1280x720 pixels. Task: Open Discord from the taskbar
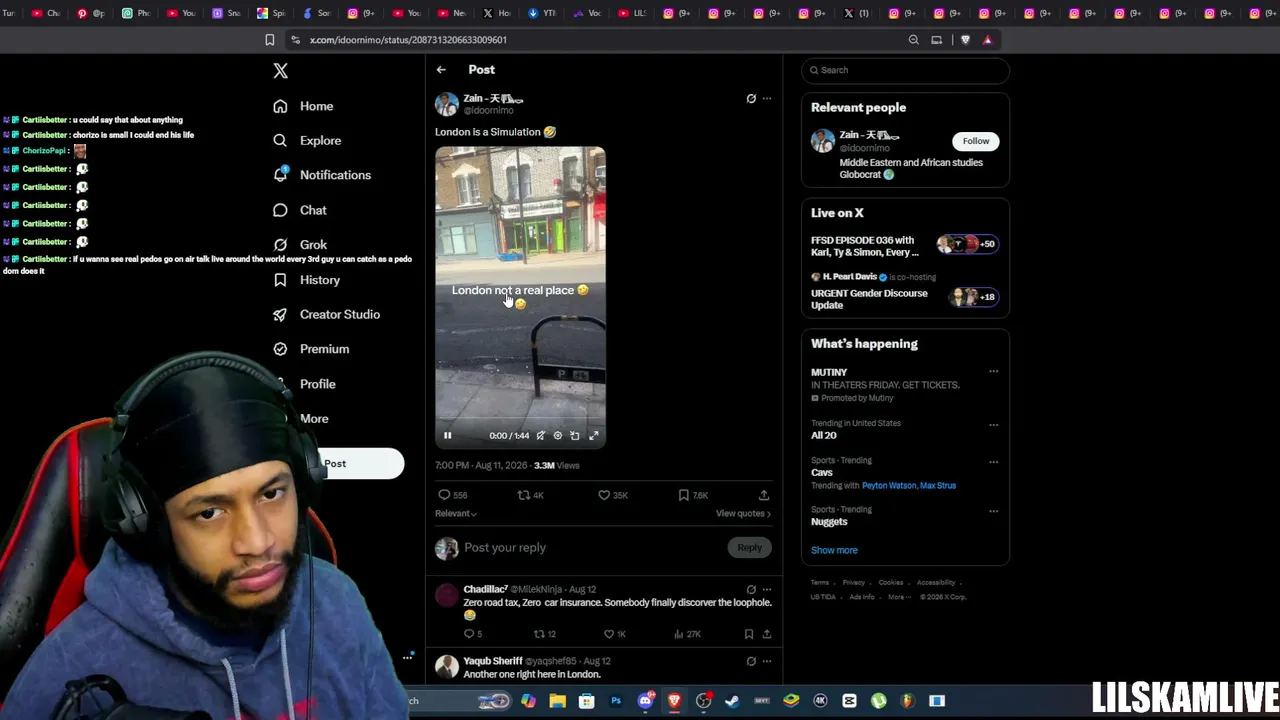coord(645,701)
